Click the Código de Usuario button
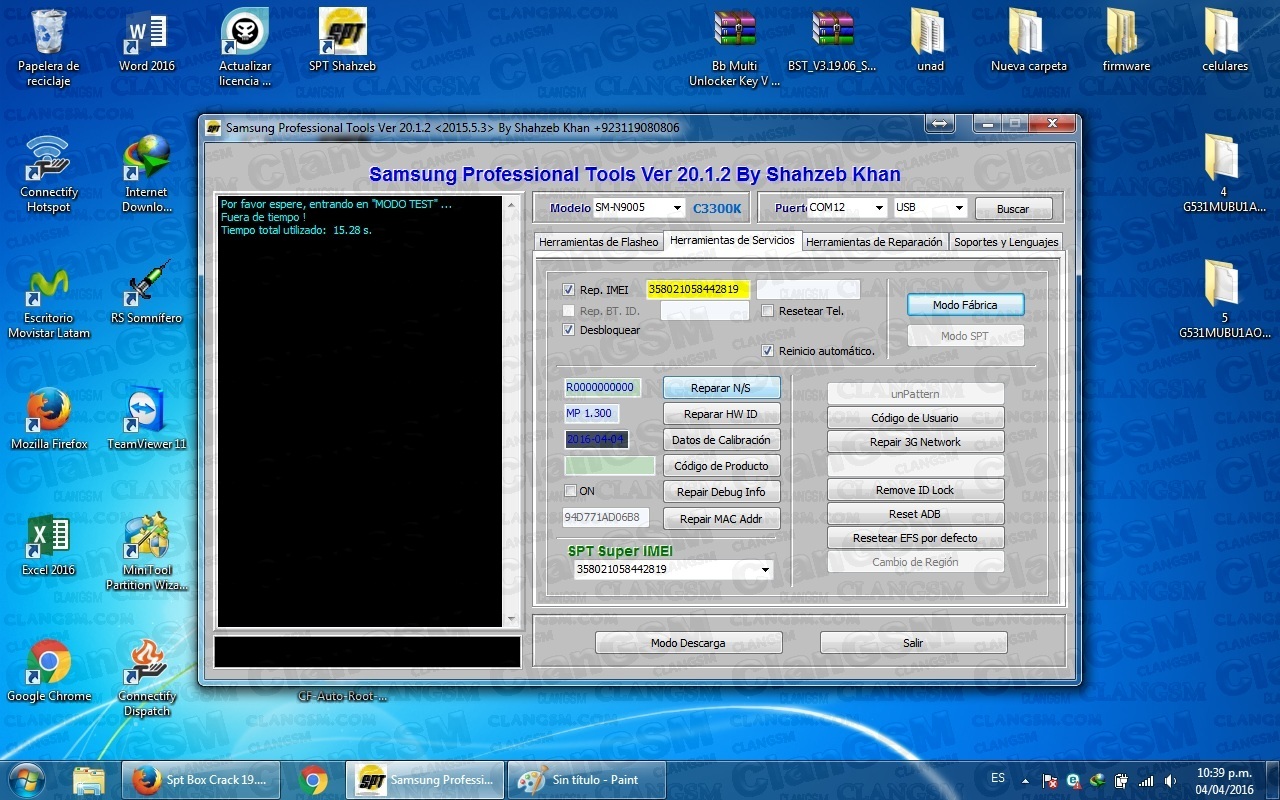This screenshot has height=800, width=1280. point(915,418)
